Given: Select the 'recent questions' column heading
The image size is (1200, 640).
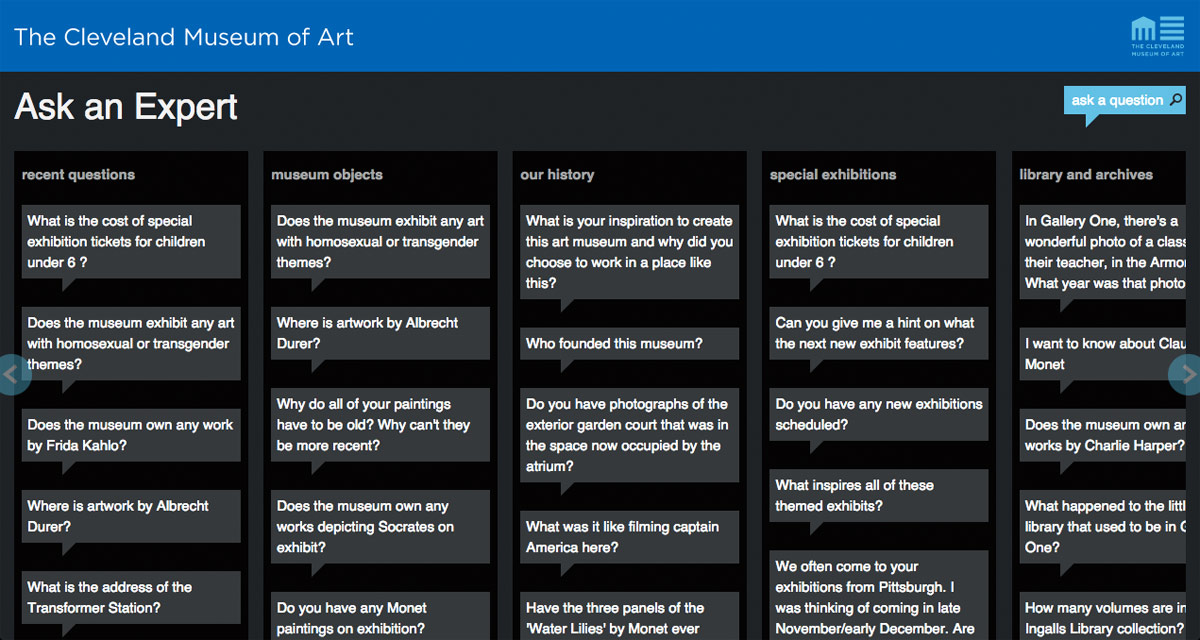Looking at the screenshot, I should tap(78, 174).
